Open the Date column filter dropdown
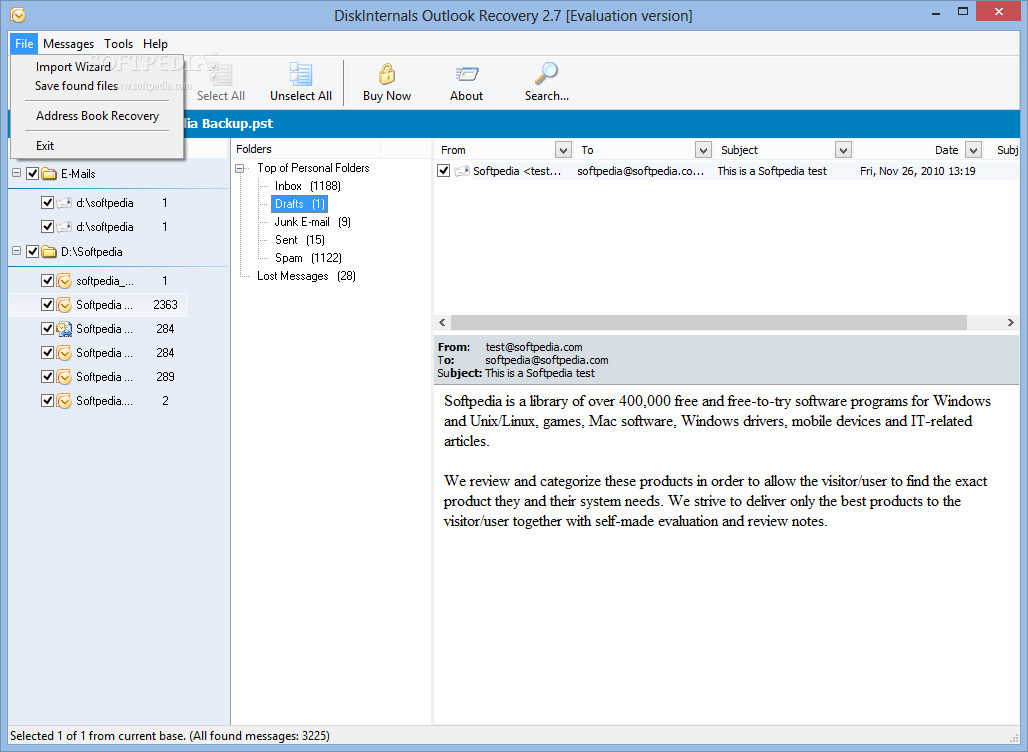 974,150
